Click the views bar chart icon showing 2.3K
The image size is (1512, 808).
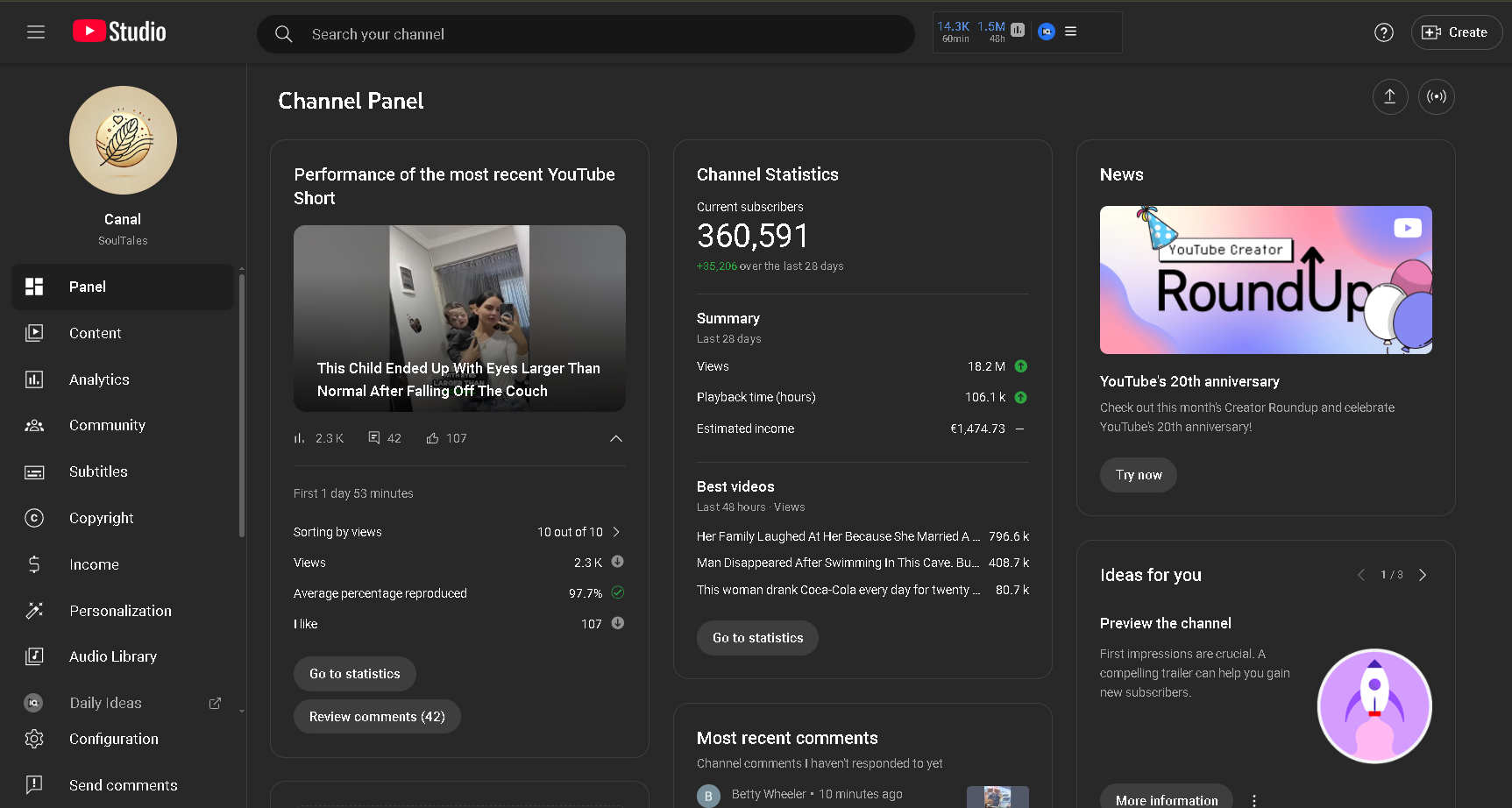pos(299,438)
